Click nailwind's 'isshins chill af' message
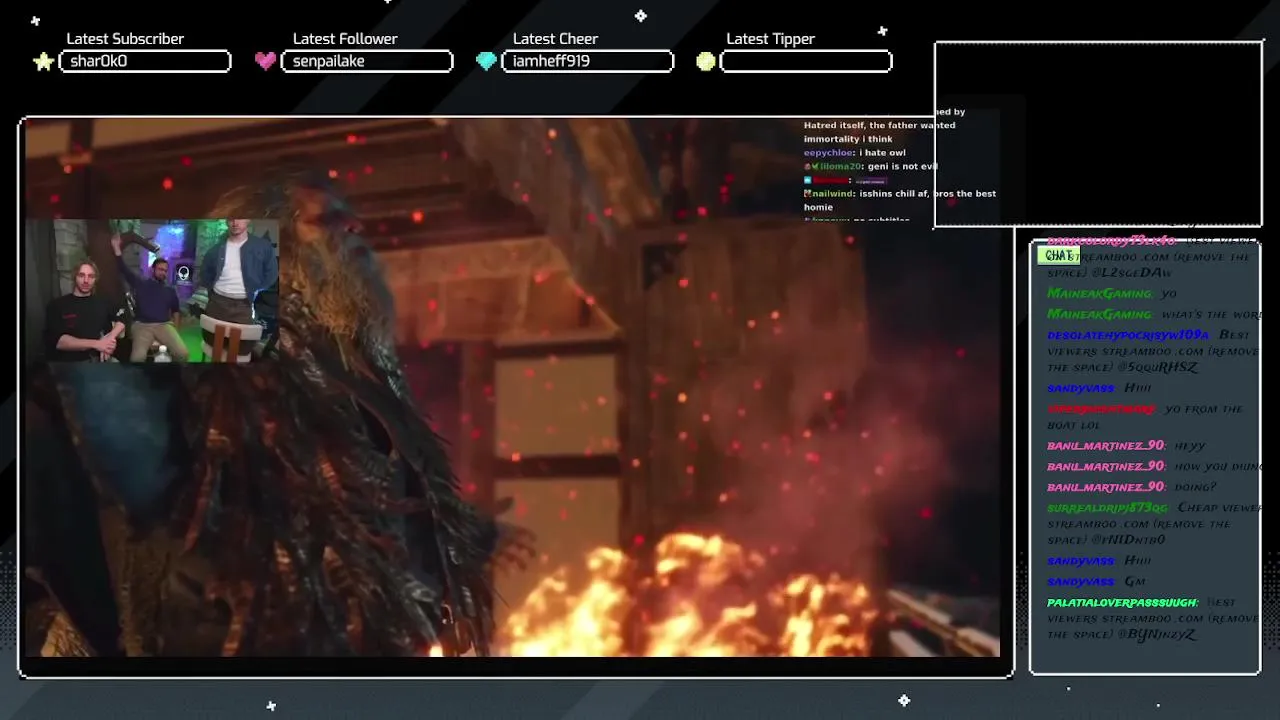 pos(900,200)
